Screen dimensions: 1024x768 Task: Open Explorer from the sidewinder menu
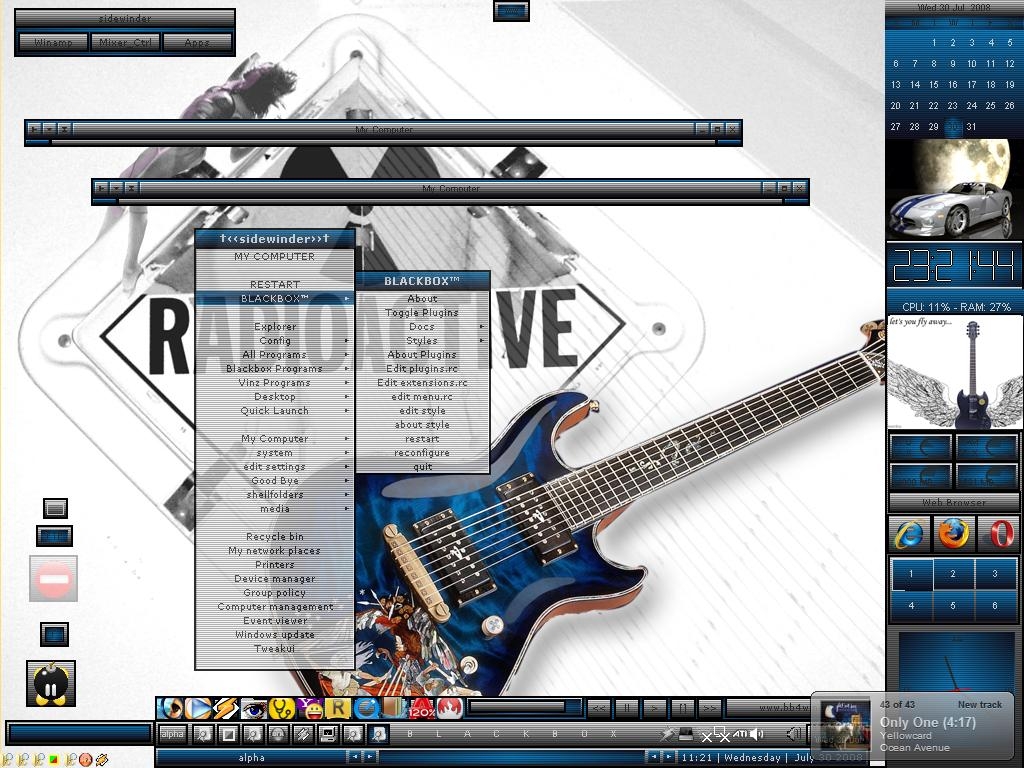[x=275, y=327]
